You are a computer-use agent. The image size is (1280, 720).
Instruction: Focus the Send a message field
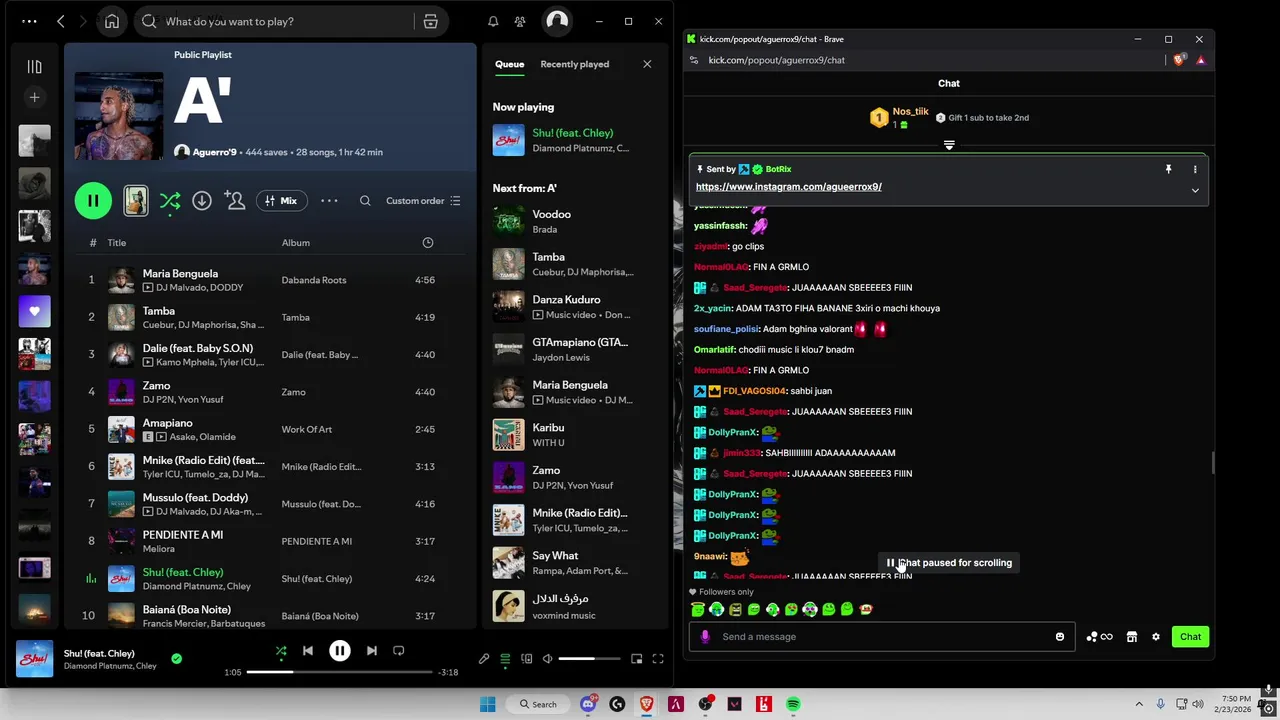(x=882, y=637)
